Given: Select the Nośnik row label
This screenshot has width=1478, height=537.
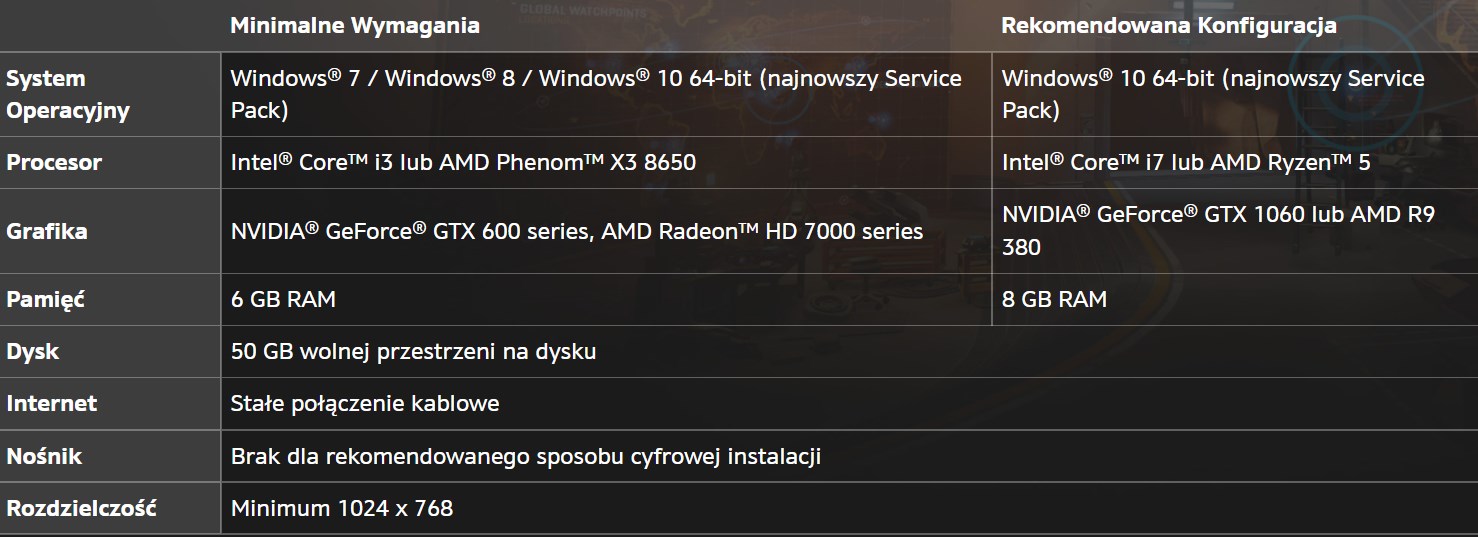Looking at the screenshot, I should point(44,456).
